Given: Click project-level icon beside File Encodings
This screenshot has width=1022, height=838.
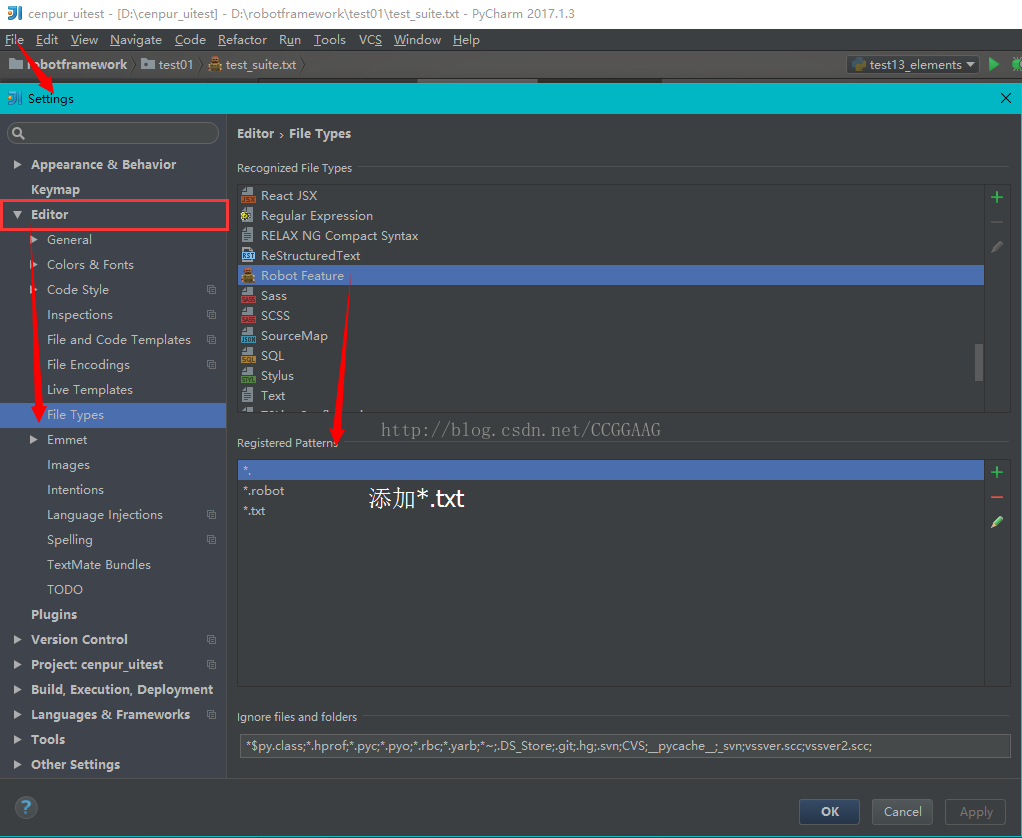Looking at the screenshot, I should click(211, 364).
